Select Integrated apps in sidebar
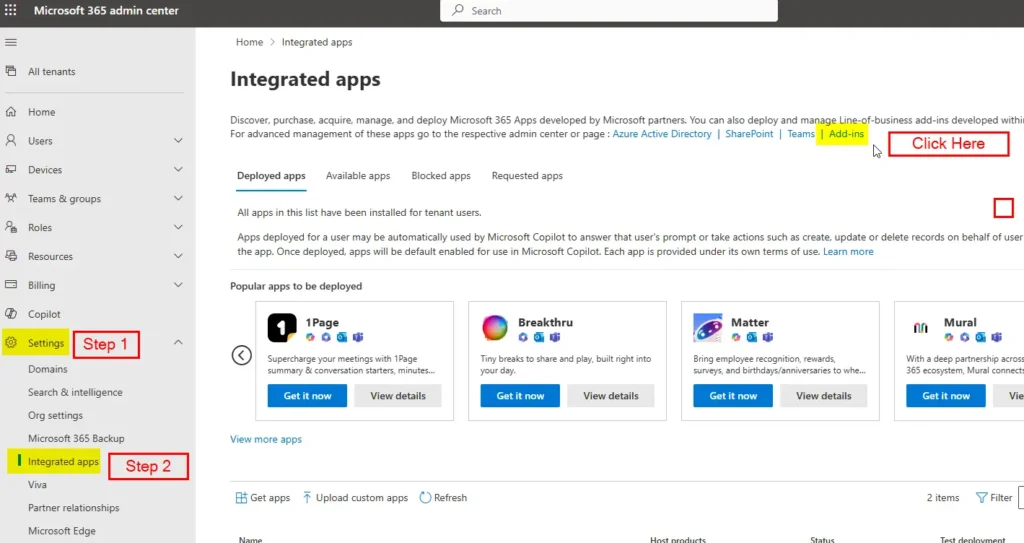The image size is (1024, 543). 63,462
